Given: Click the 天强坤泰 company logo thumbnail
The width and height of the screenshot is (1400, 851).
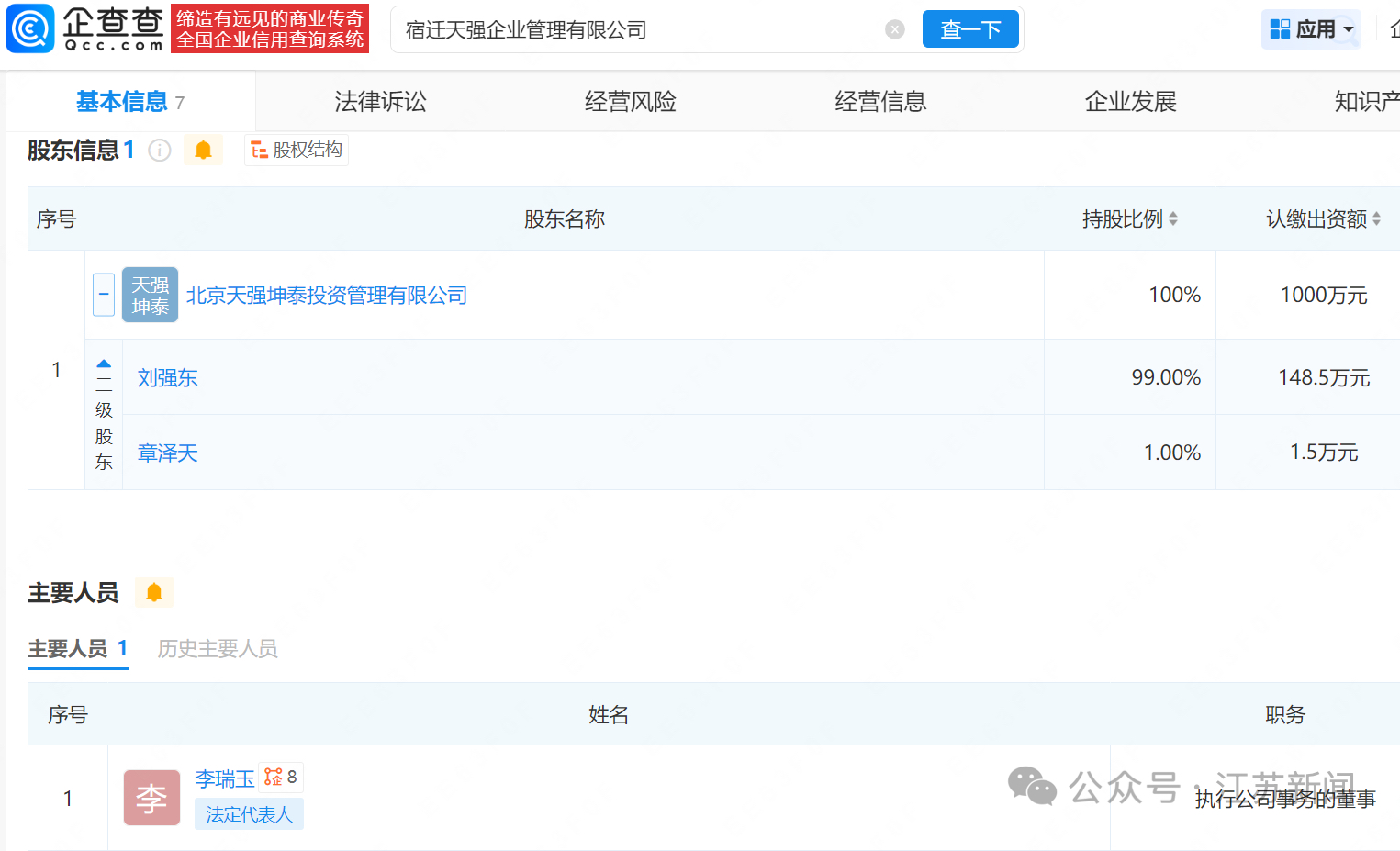Looking at the screenshot, I should [150, 295].
